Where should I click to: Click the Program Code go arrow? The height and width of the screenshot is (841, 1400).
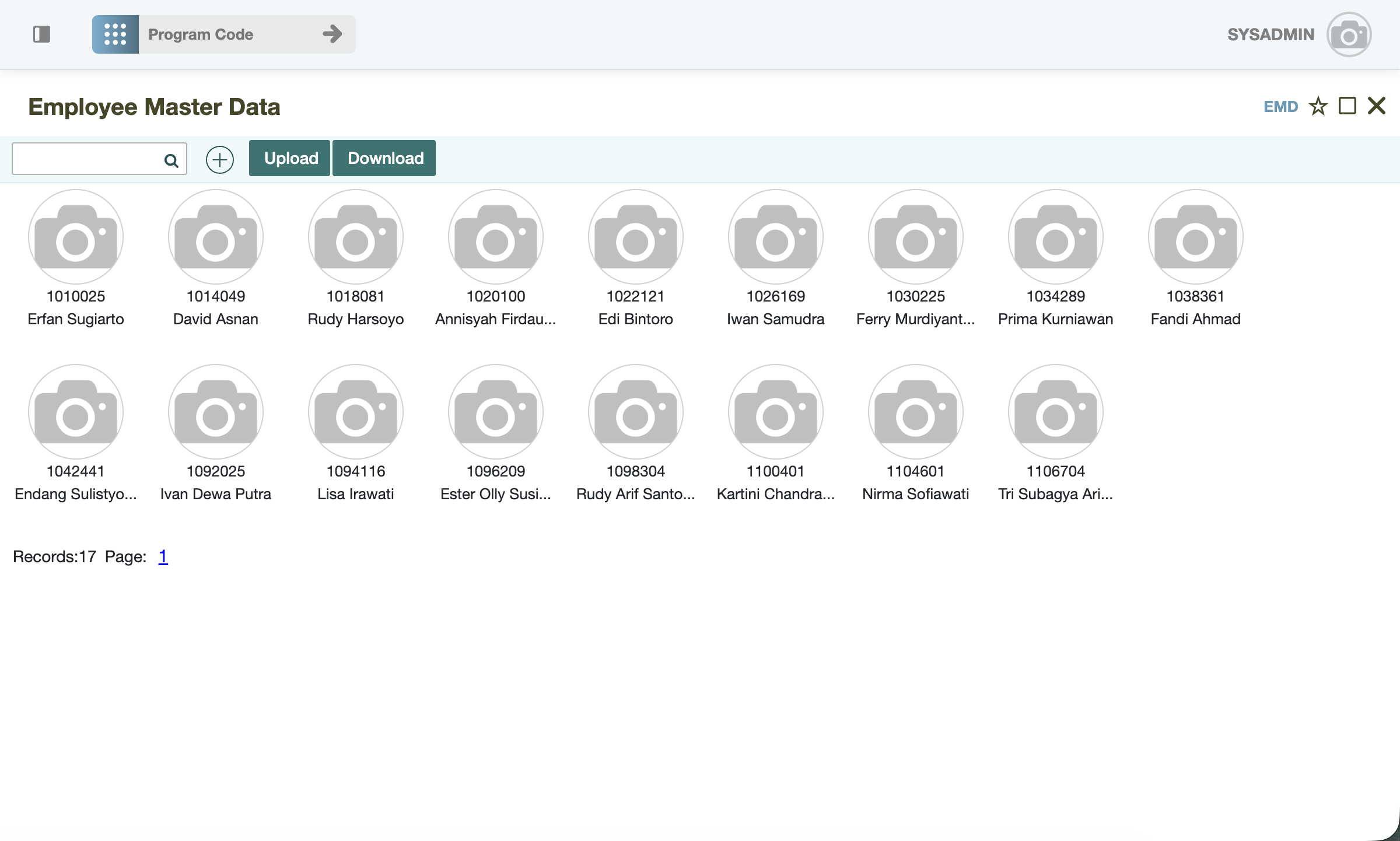pyautogui.click(x=332, y=34)
